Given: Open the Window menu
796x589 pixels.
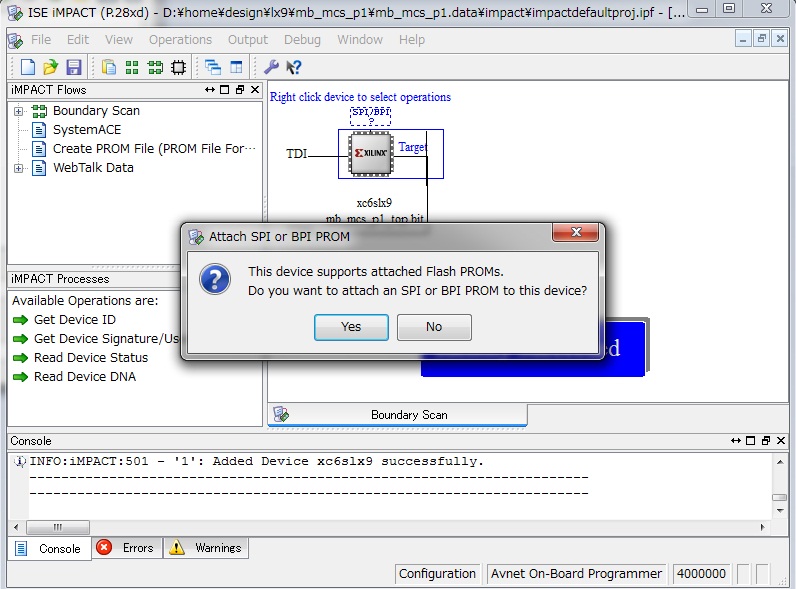Looking at the screenshot, I should (x=360, y=40).
